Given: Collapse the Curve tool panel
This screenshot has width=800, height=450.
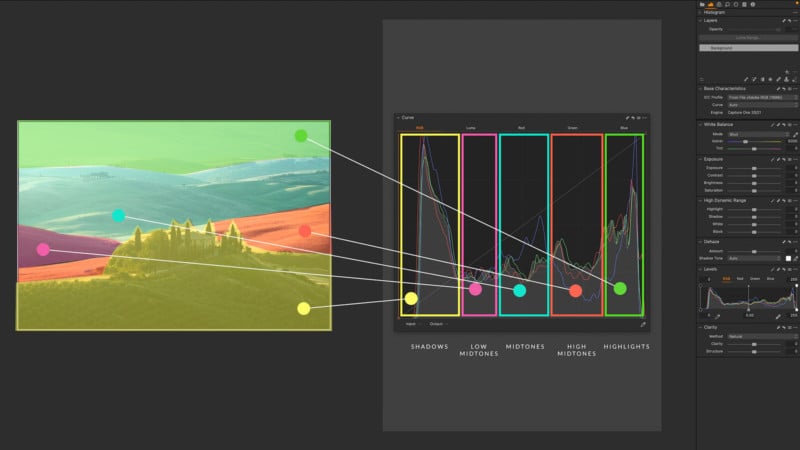Looking at the screenshot, I should point(398,118).
